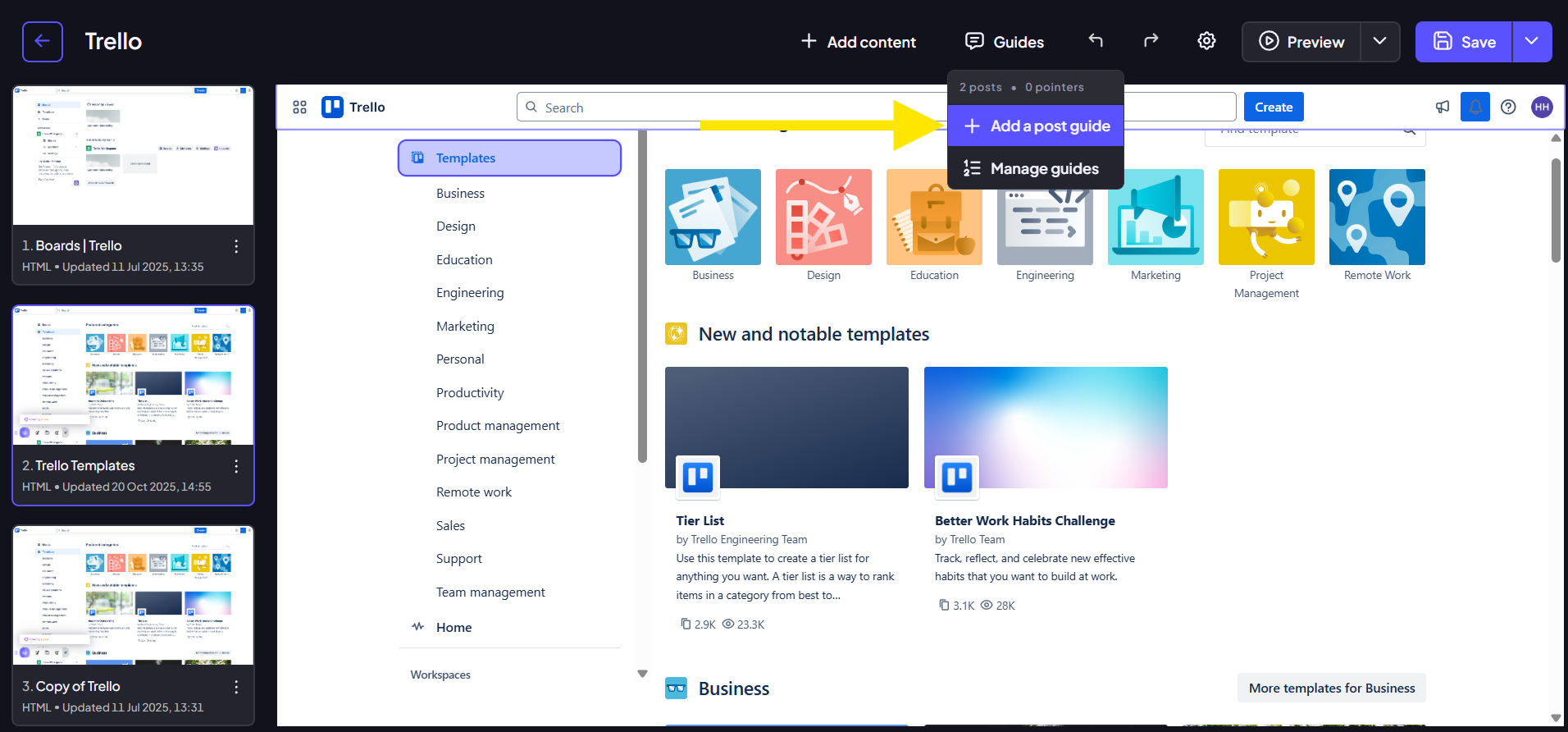Click sidebar scroll down arrow
This screenshot has height=732, width=1568.
(x=642, y=674)
